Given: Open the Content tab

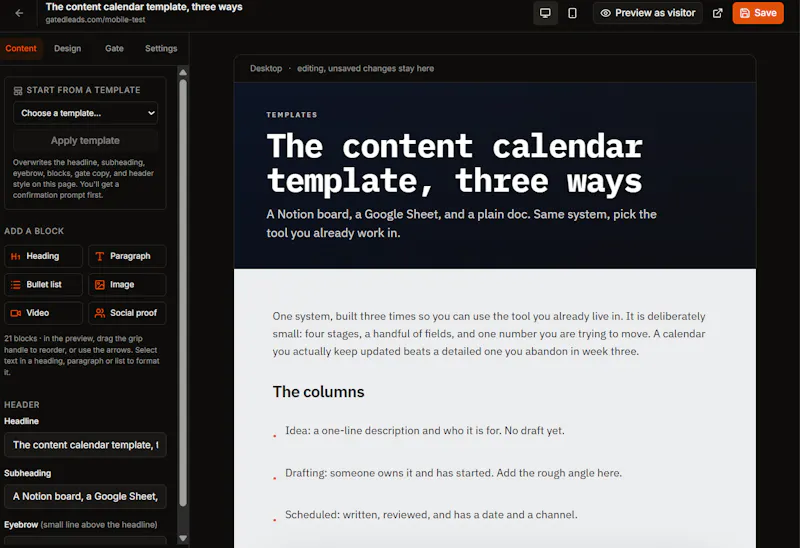Looking at the screenshot, I should [21, 48].
